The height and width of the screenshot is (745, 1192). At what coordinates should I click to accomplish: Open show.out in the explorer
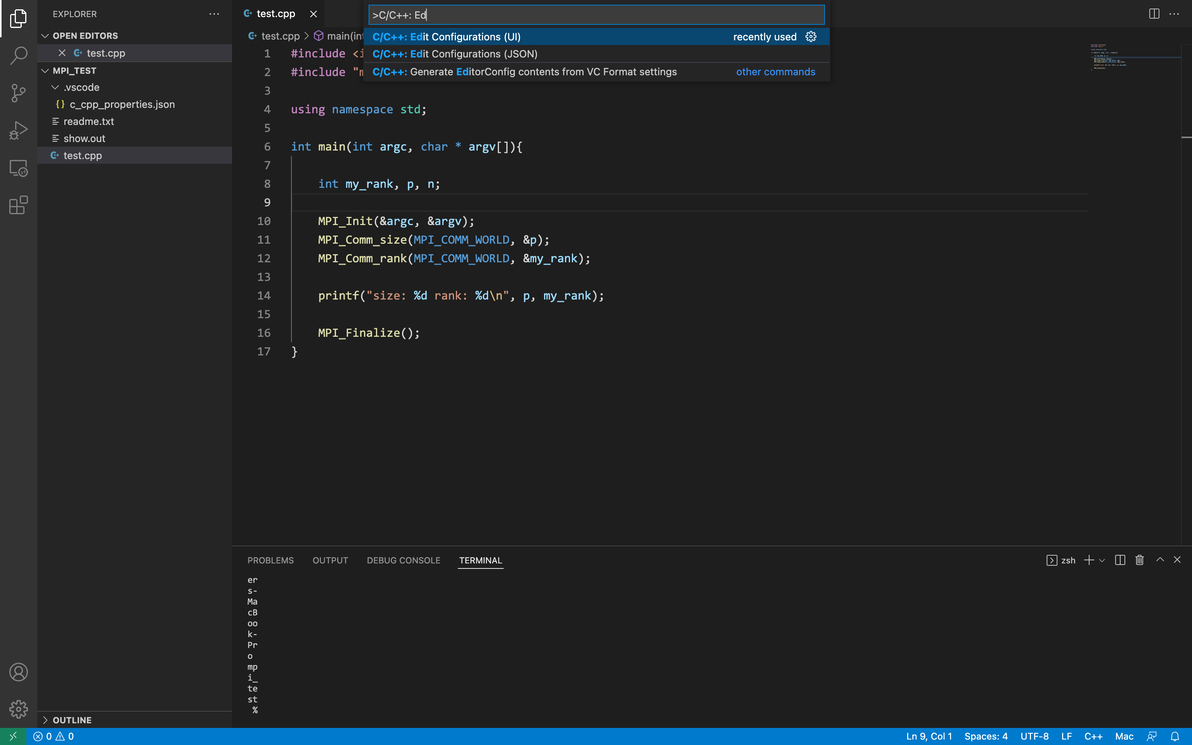135,138
